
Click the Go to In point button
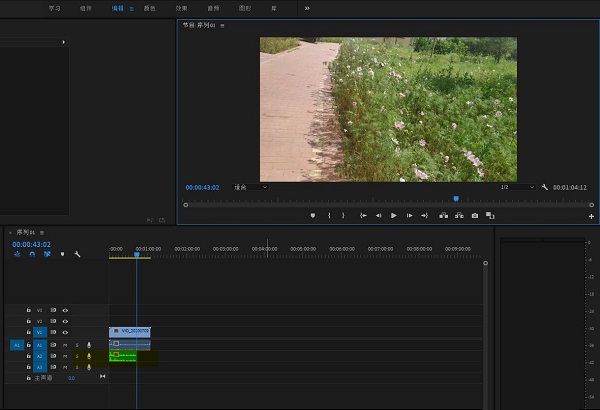362,215
